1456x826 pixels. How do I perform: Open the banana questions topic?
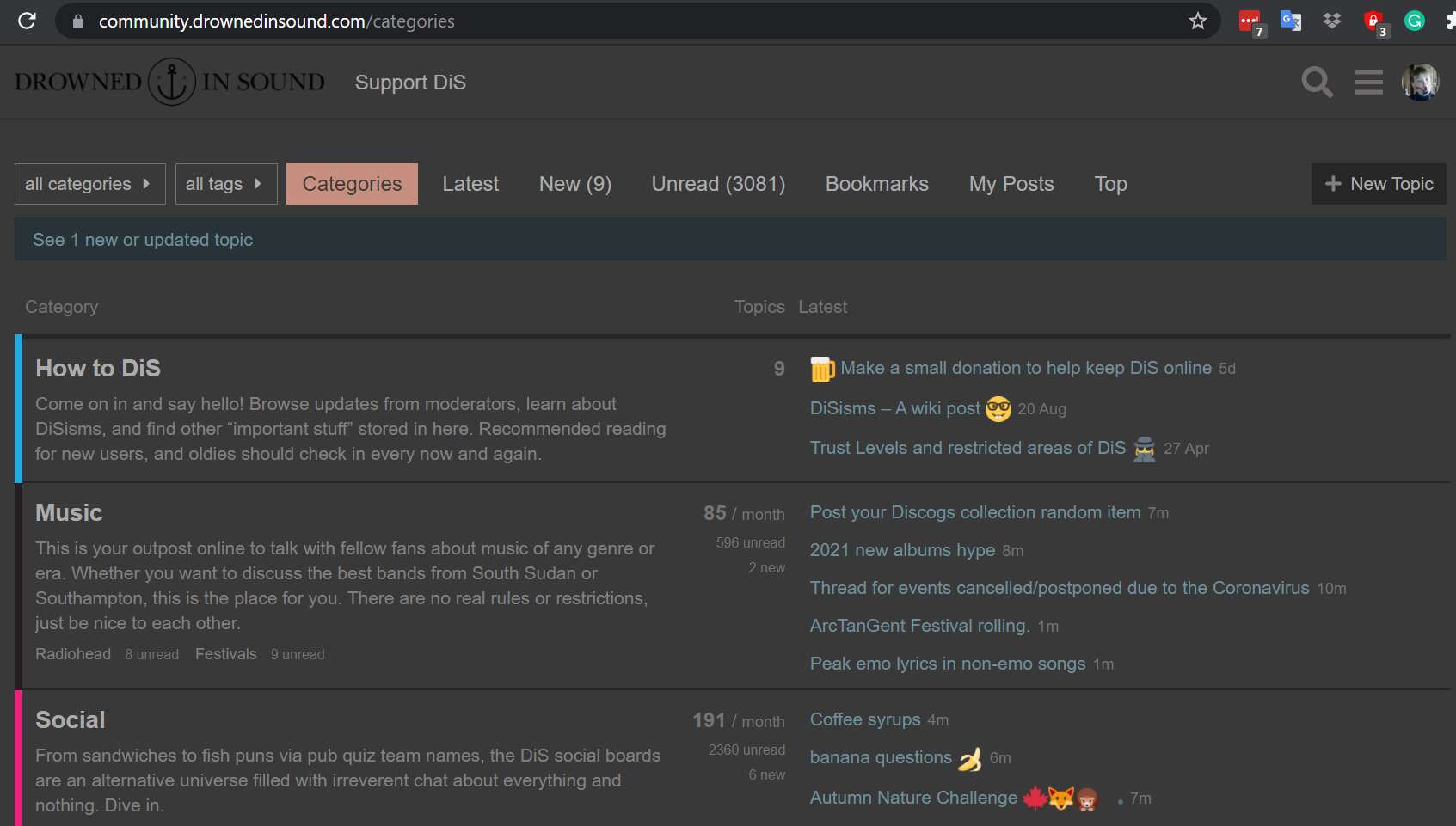tap(881, 758)
